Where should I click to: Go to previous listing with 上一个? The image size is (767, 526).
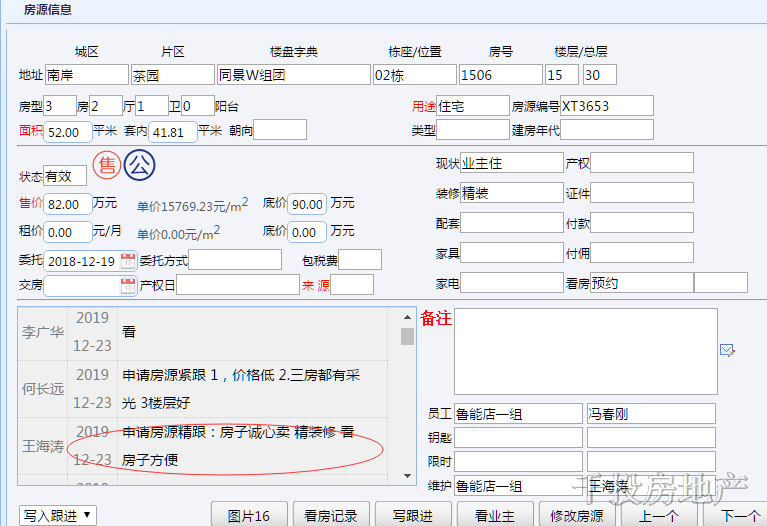659,516
